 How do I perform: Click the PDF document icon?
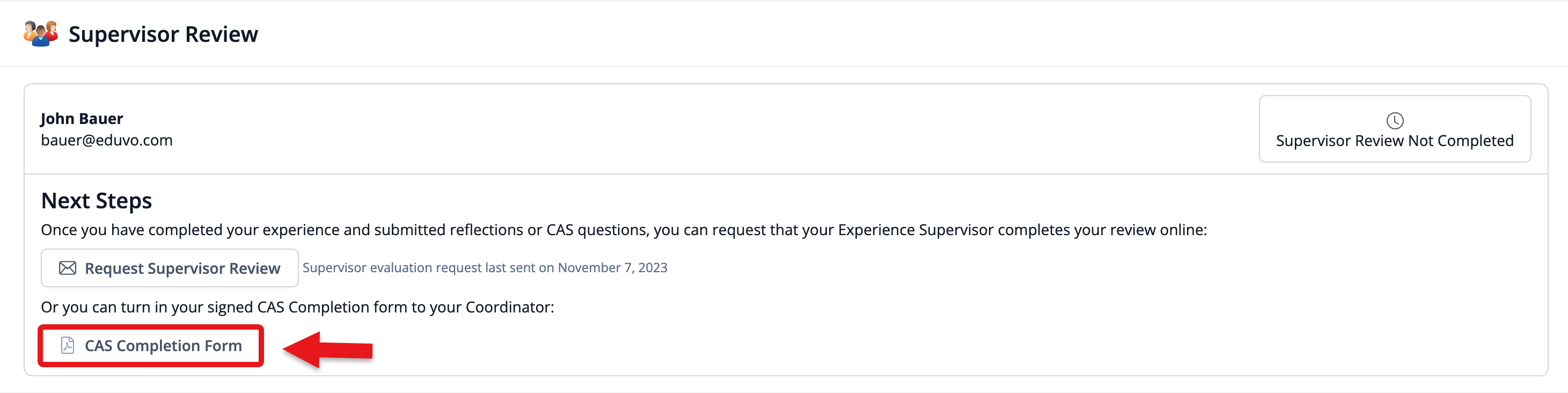(68, 345)
